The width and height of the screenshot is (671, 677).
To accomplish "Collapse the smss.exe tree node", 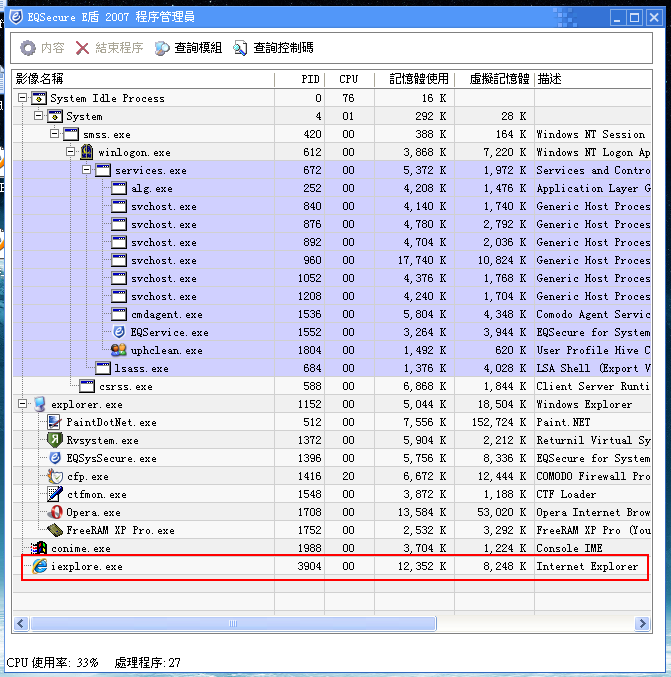I will (54, 134).
